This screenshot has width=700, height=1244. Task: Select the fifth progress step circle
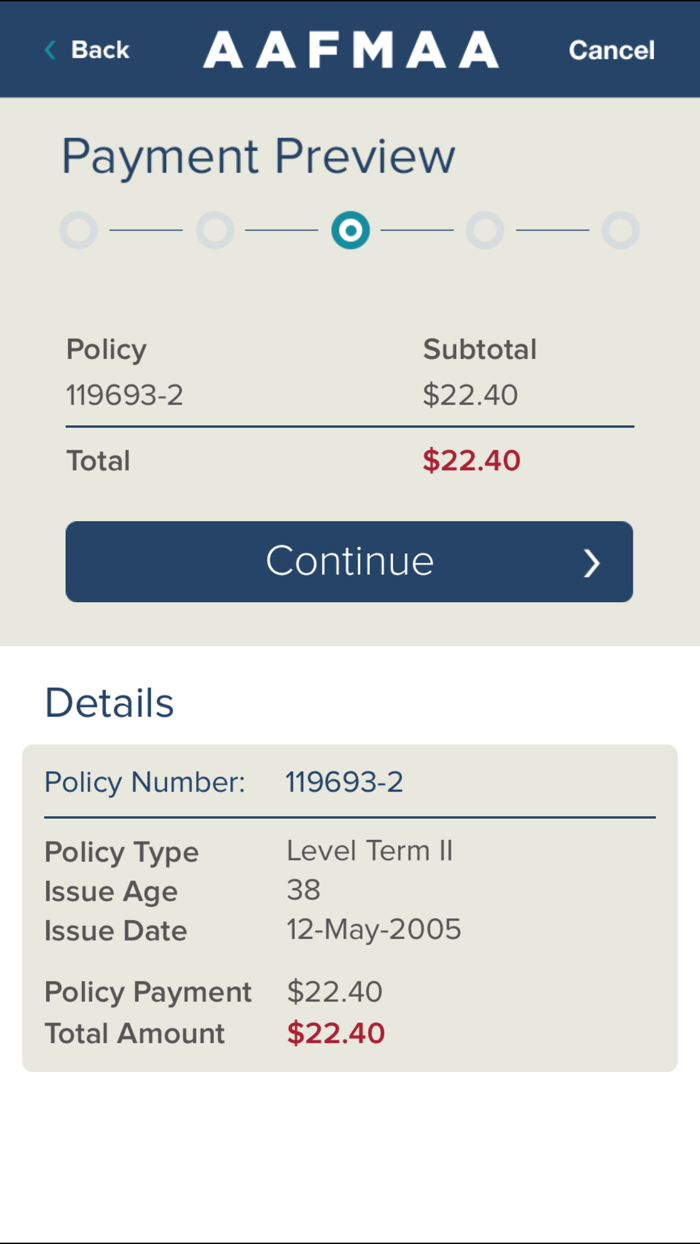coord(621,231)
